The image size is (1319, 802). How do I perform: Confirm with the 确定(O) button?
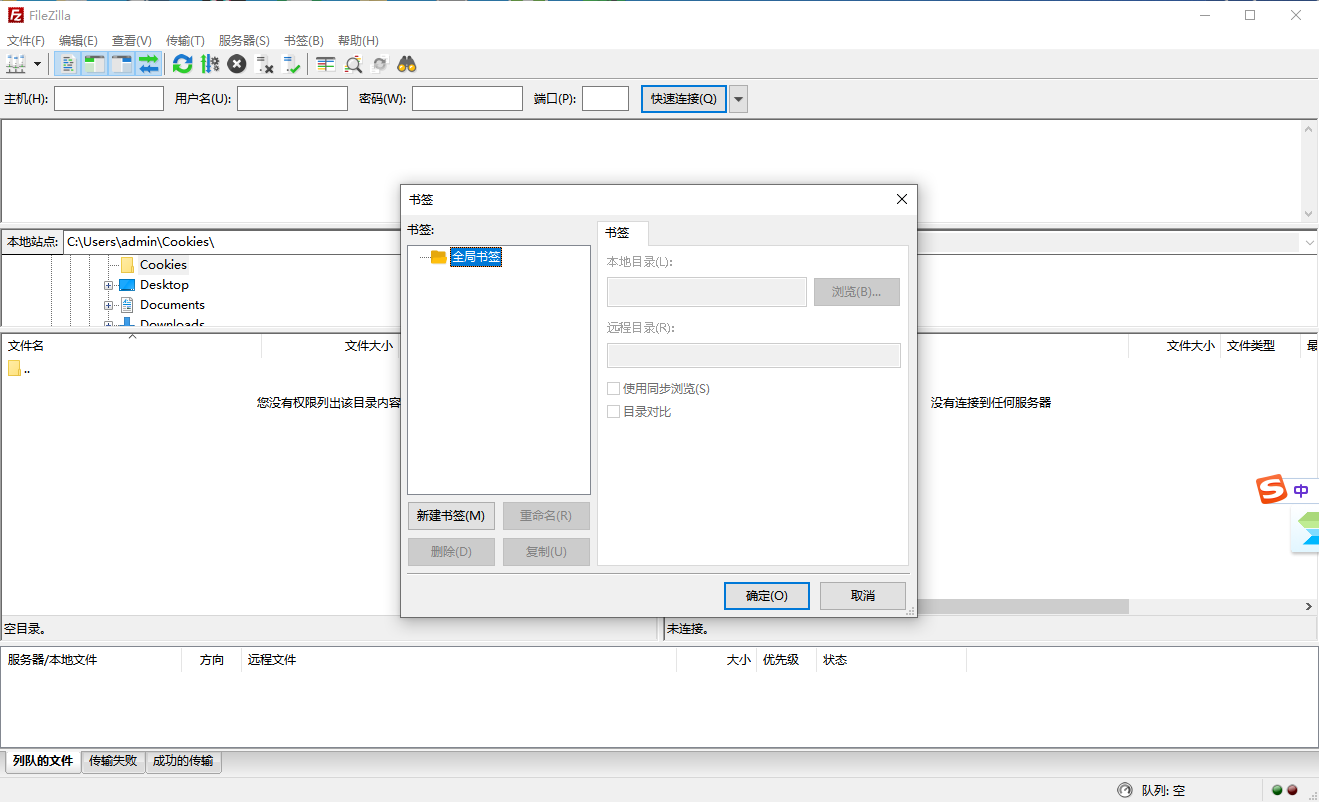click(766, 595)
